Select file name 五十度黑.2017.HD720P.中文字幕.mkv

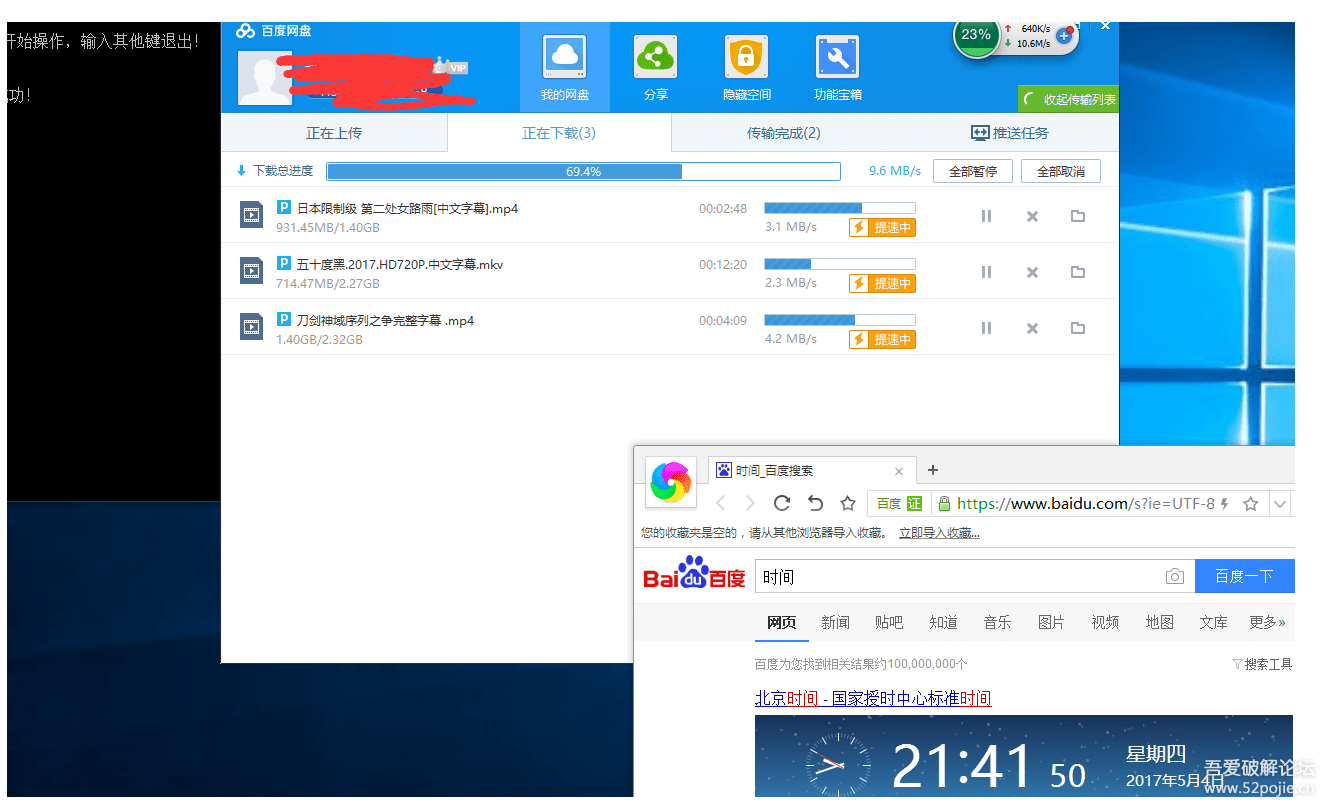[400, 265]
